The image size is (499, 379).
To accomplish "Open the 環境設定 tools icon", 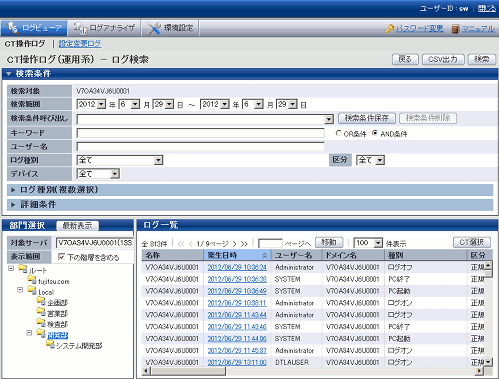I will click(x=154, y=28).
